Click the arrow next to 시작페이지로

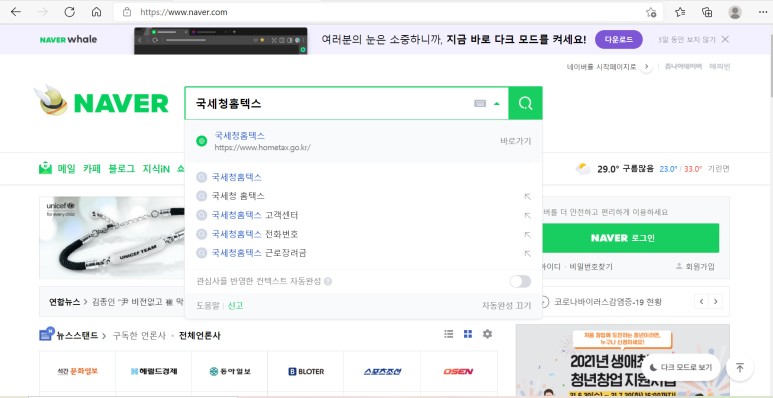coord(646,67)
